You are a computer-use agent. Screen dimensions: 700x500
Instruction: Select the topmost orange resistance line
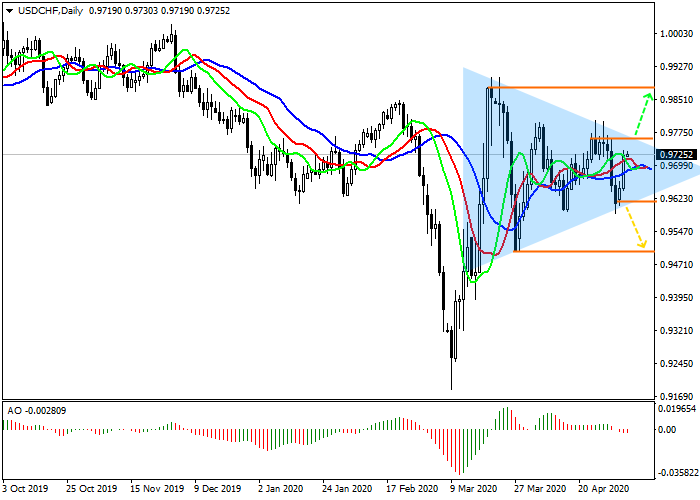570,88
